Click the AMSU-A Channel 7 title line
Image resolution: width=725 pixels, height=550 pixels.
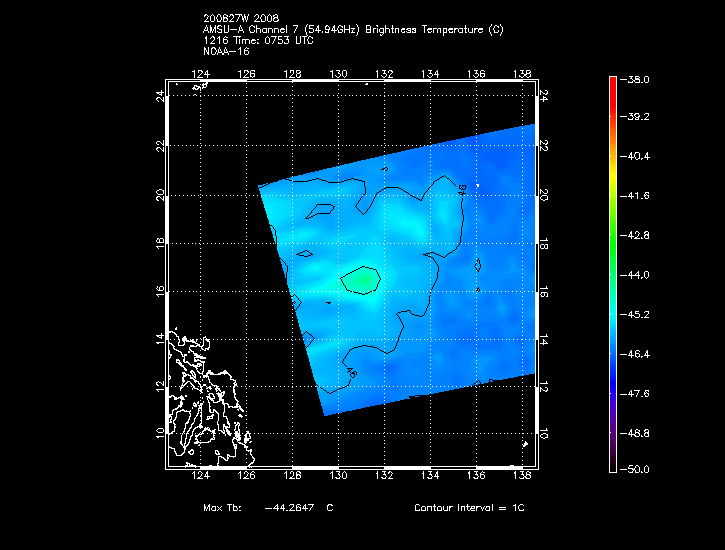click(352, 30)
